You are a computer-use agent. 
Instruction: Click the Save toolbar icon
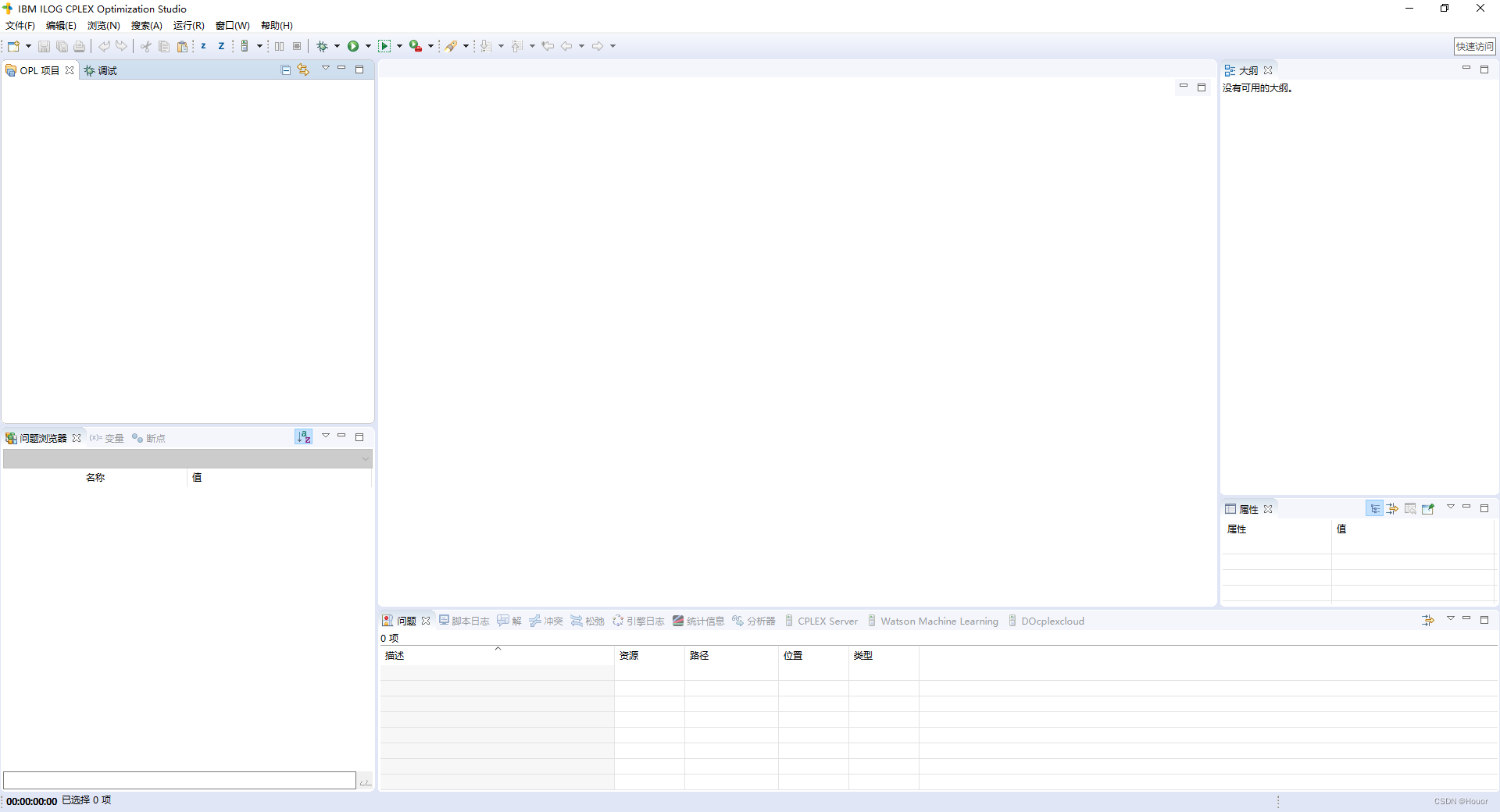click(44, 46)
